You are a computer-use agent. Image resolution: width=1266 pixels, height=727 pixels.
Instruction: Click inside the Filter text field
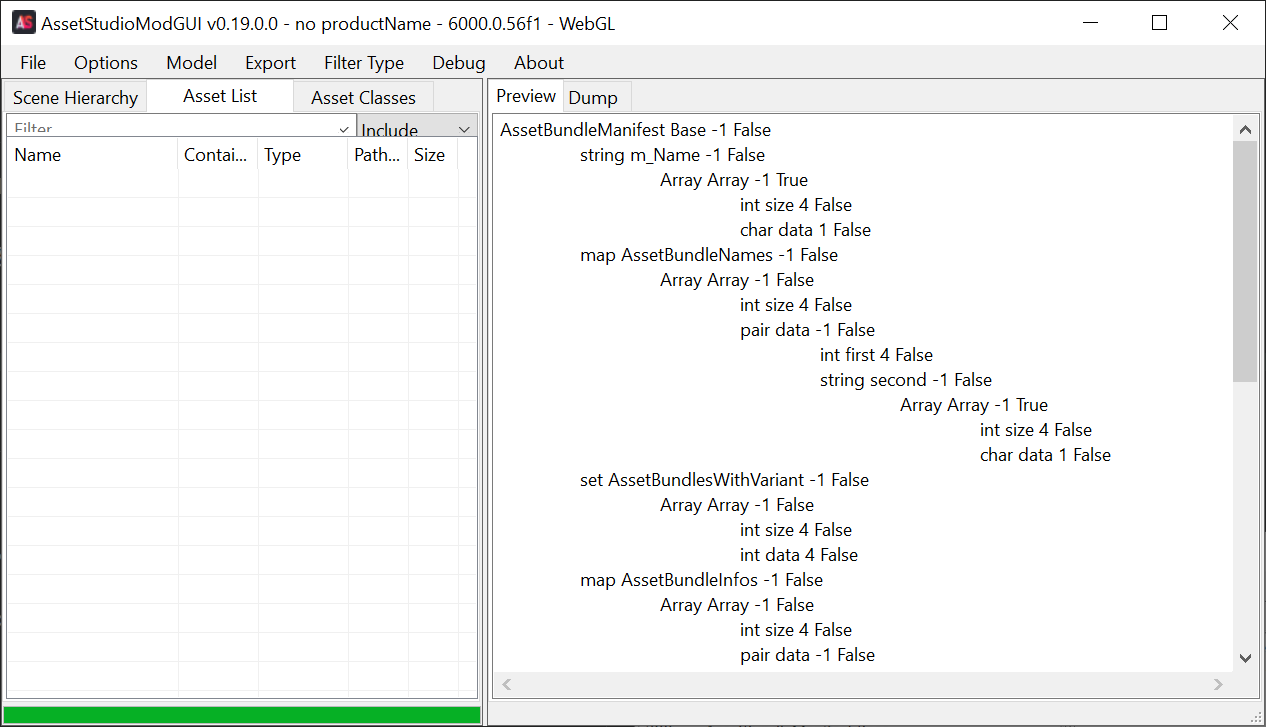tap(170, 128)
